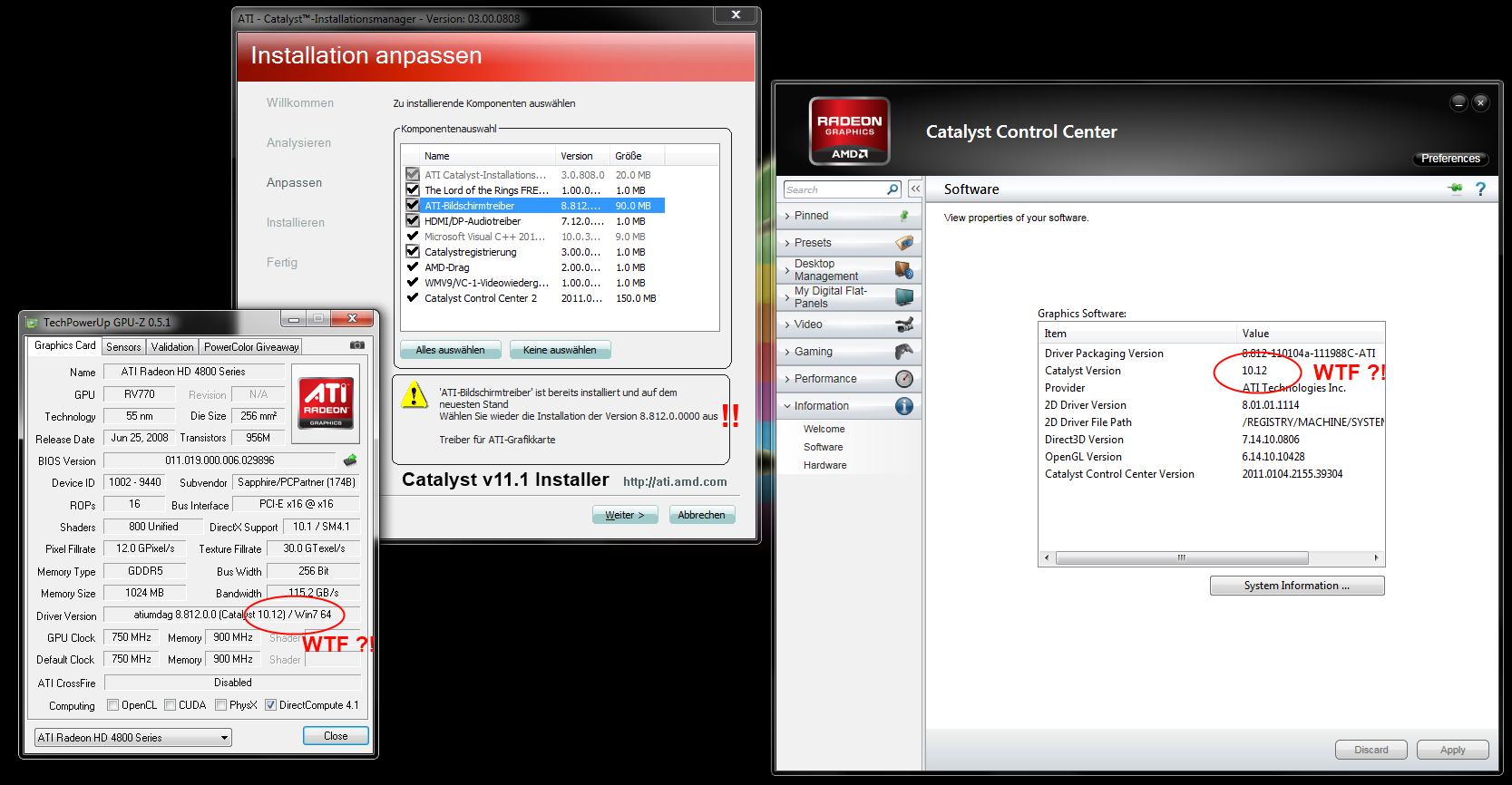
Task: Open the ATI Radeon HD 4800 Series dropdown
Action: click(132, 738)
